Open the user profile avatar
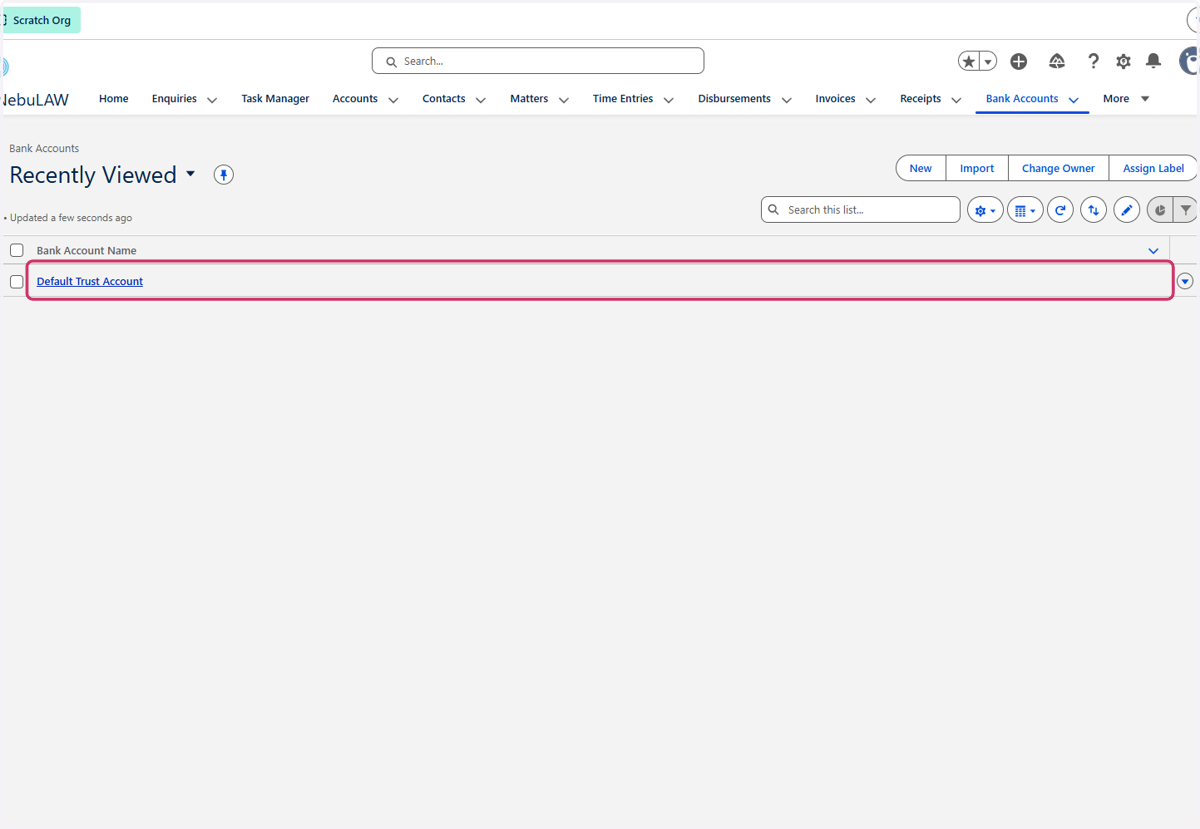The height and width of the screenshot is (829, 1200). point(1189,61)
